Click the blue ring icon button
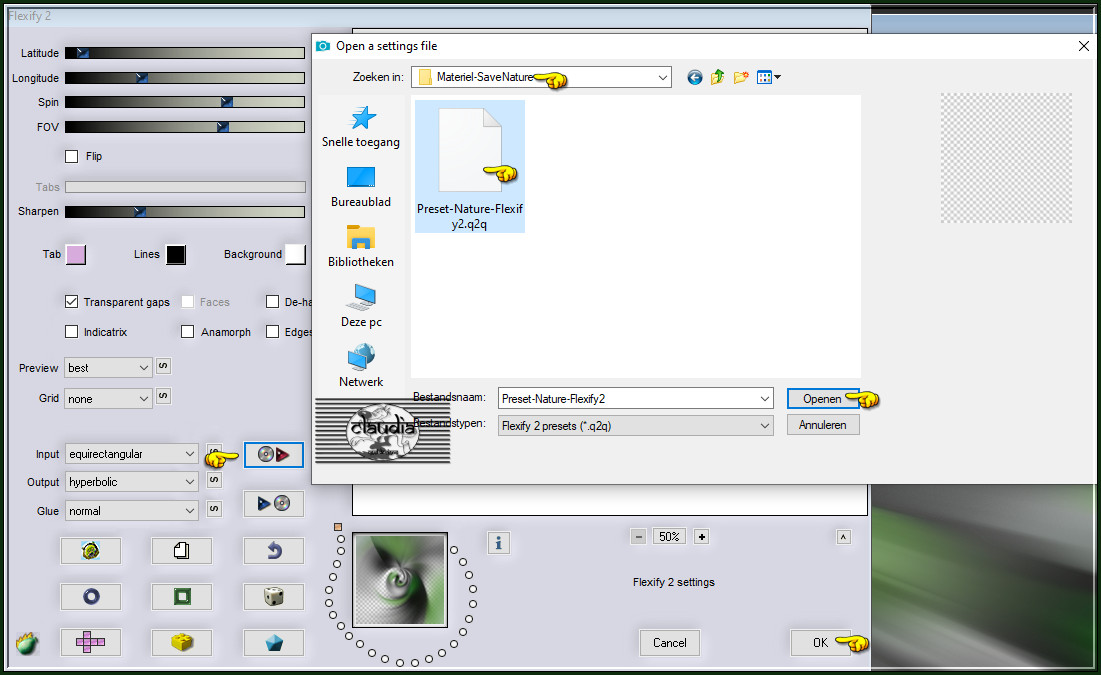This screenshot has width=1101, height=675. (91, 597)
